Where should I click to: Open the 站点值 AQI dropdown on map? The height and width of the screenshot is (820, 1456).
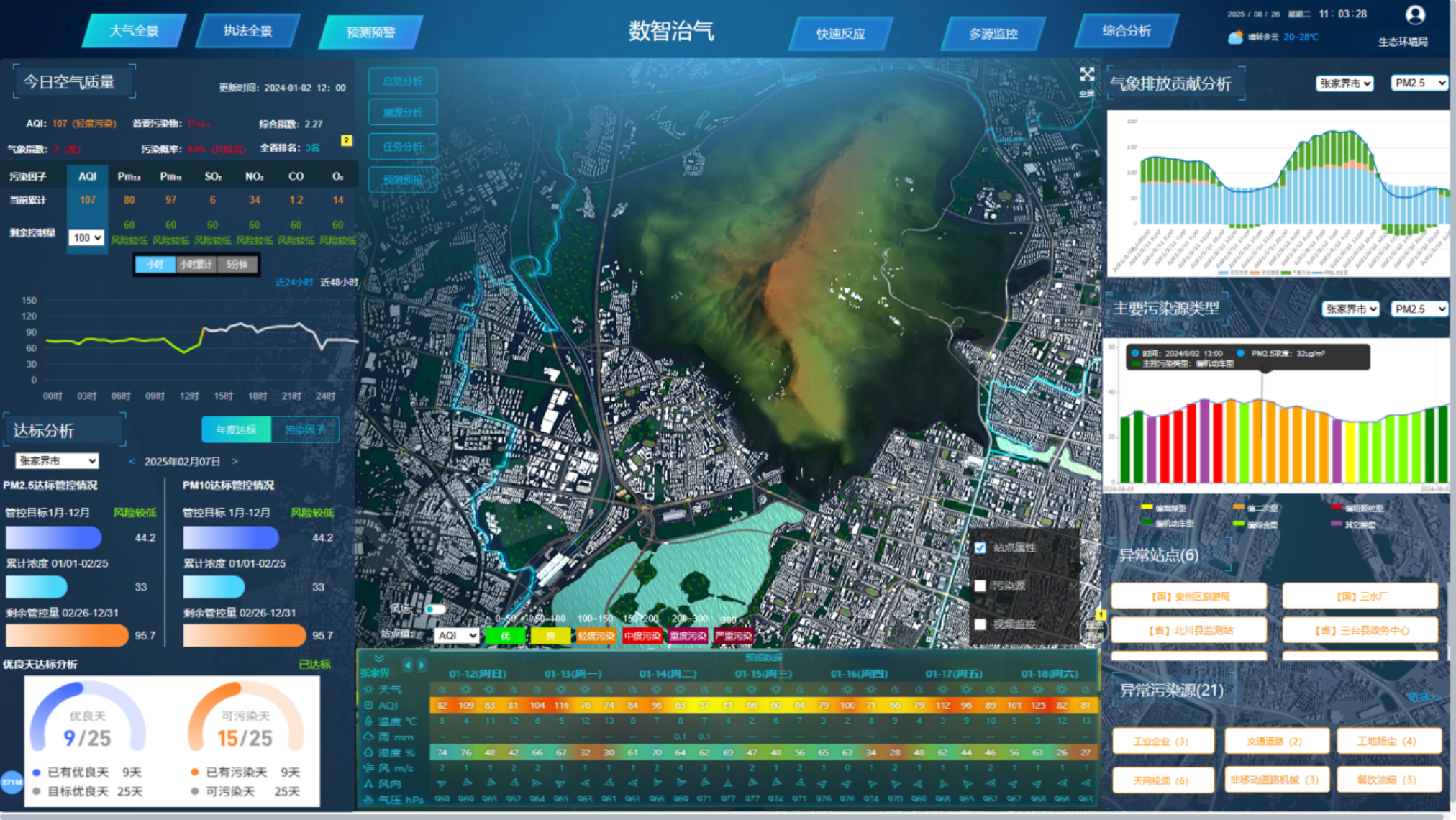click(456, 635)
